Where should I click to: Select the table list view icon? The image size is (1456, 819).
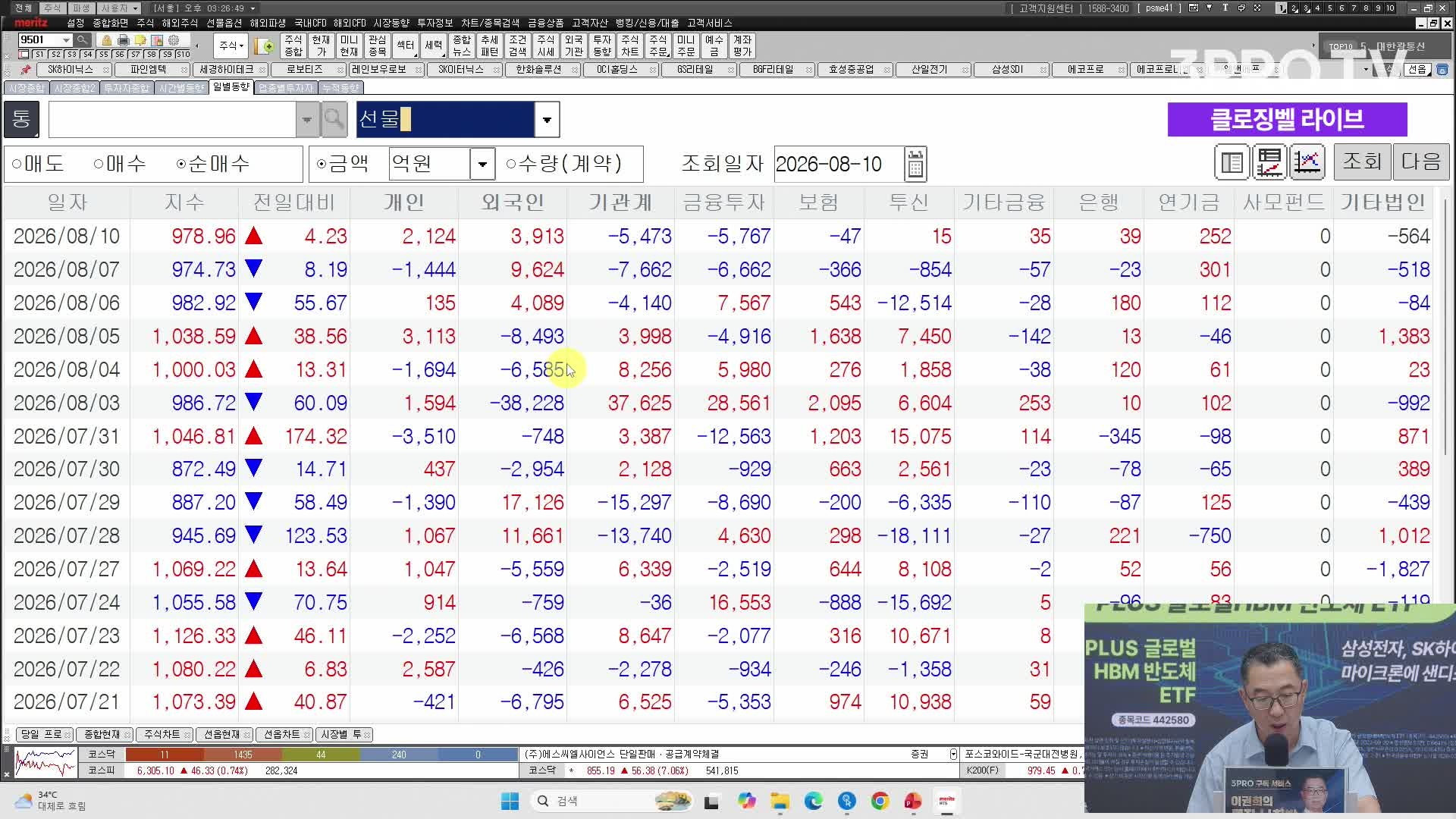click(1232, 162)
